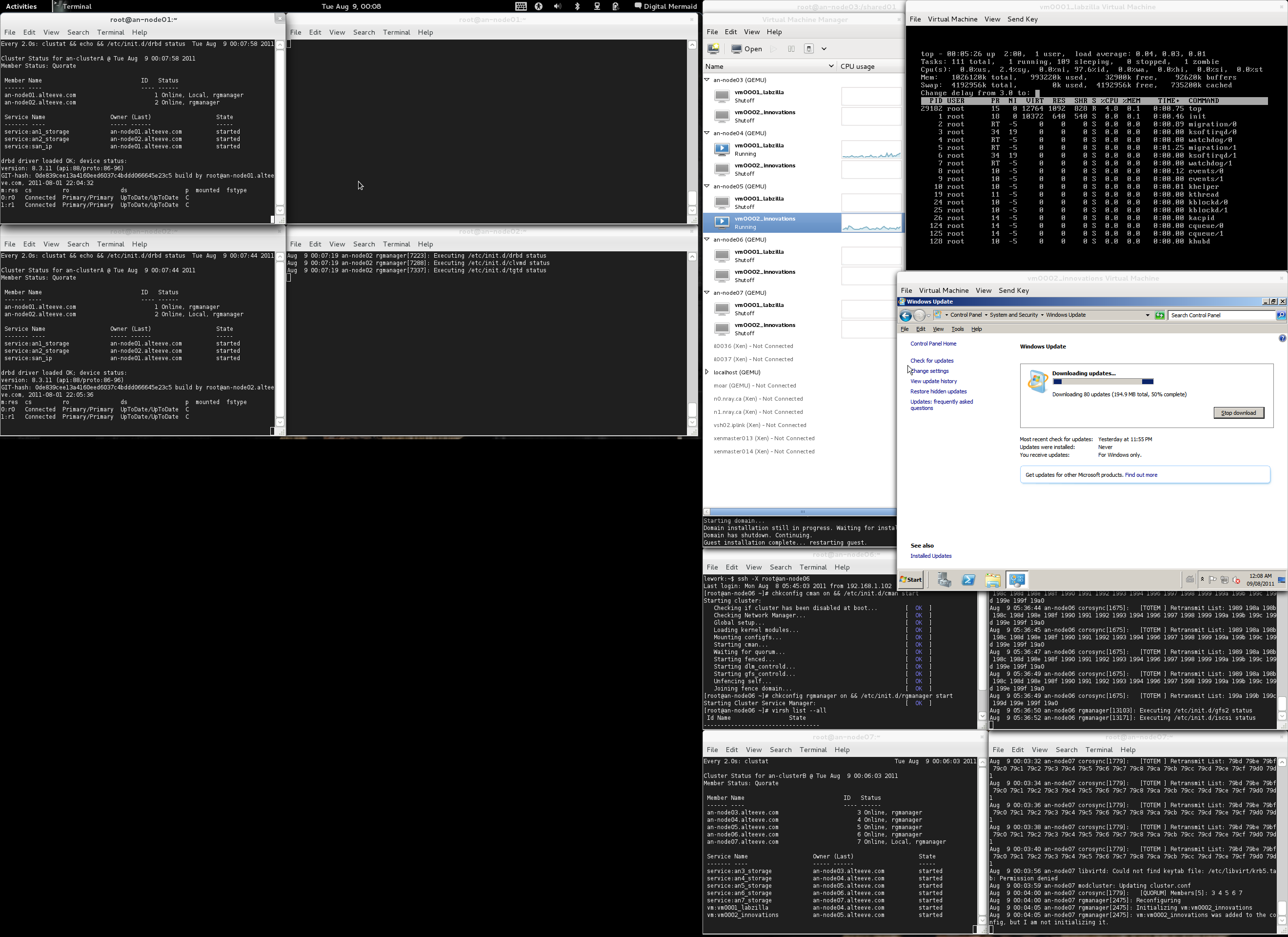Open the Check for updates link
1288x937 pixels.
click(x=931, y=361)
